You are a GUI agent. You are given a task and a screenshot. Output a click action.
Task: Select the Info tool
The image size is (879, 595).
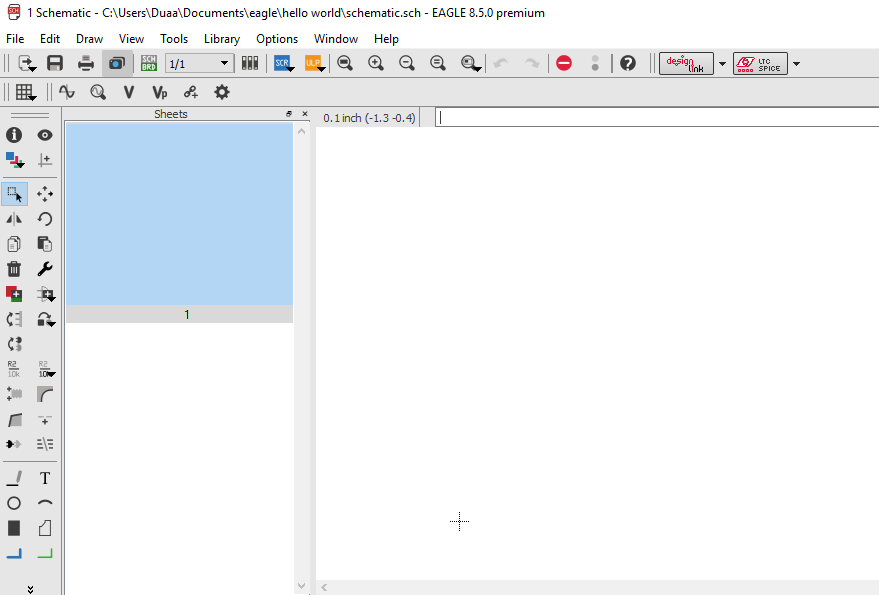[14, 135]
